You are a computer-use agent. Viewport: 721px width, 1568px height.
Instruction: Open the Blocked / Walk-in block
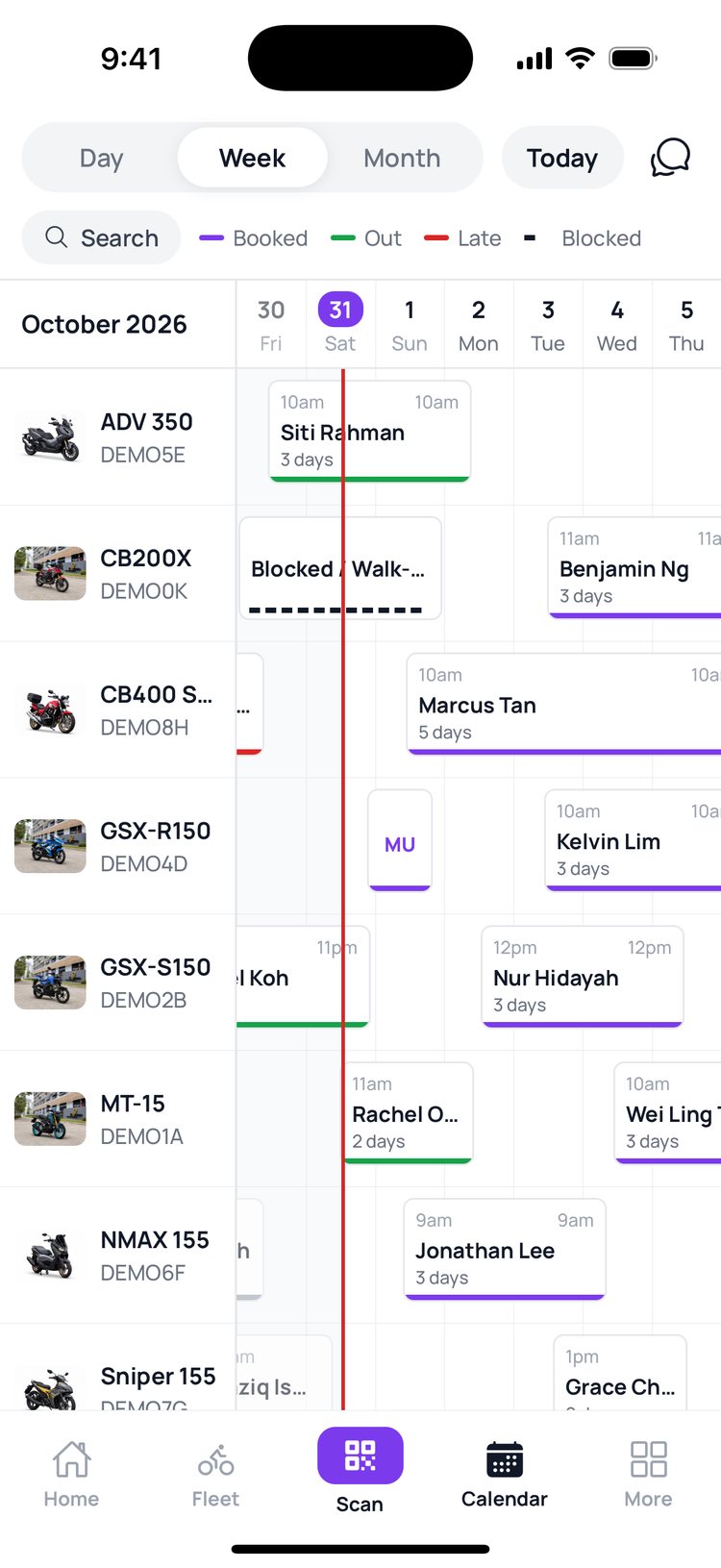tap(340, 568)
